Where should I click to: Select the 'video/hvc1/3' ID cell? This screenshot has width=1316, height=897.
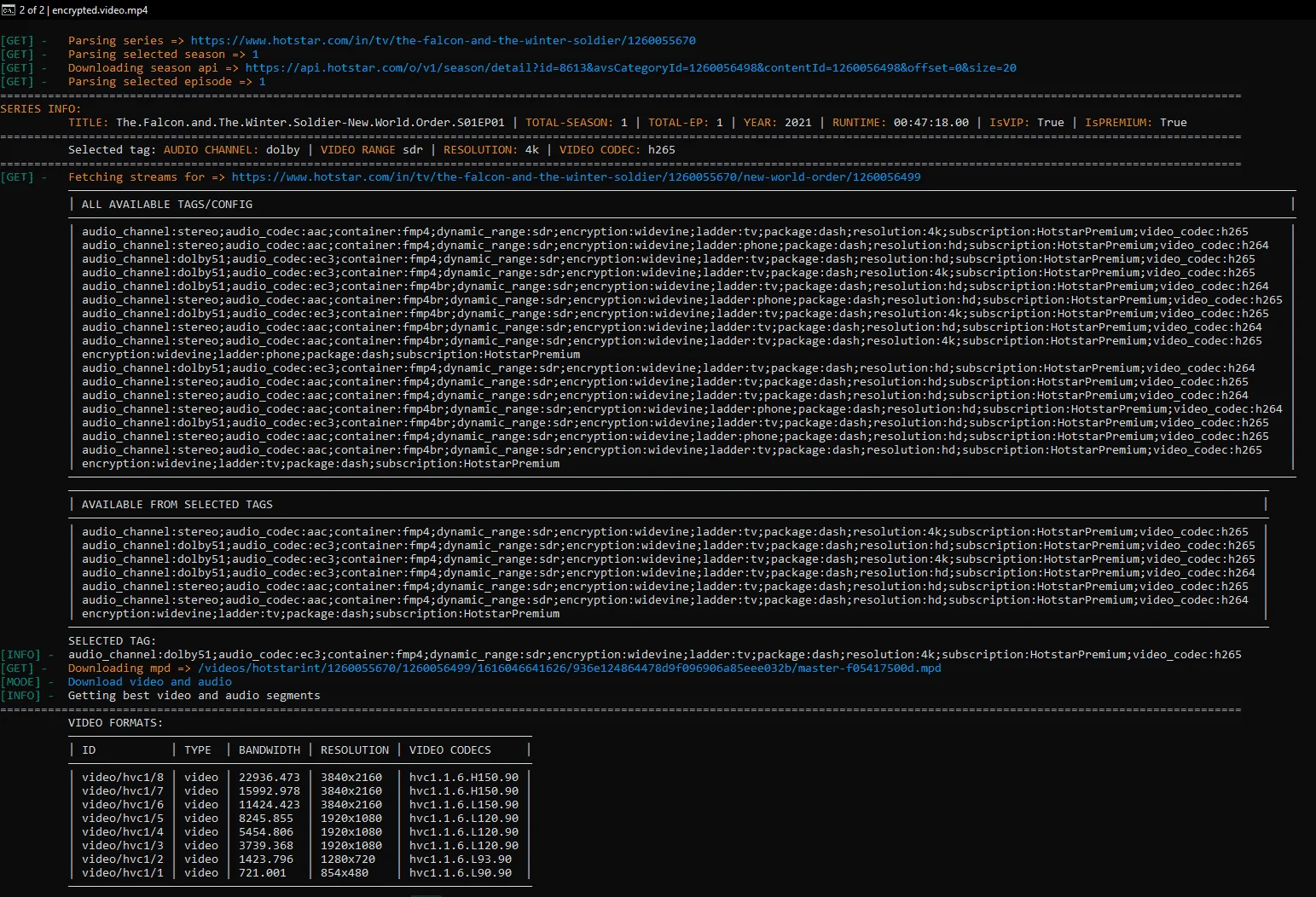tap(123, 846)
